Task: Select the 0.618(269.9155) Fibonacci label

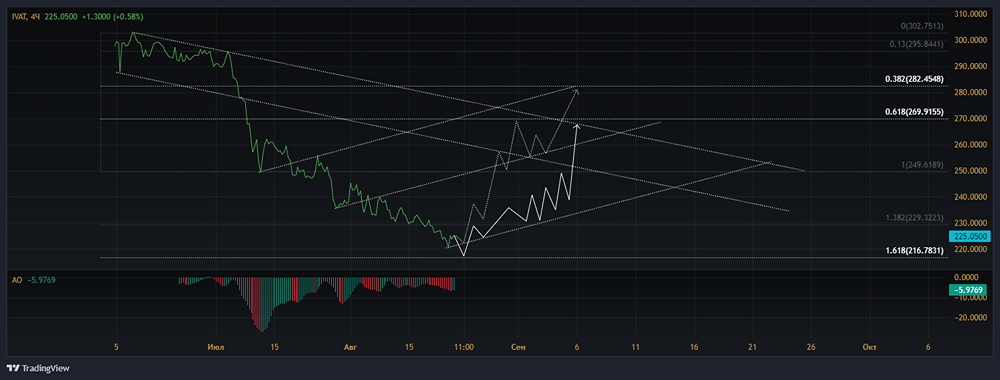Action: coord(915,112)
